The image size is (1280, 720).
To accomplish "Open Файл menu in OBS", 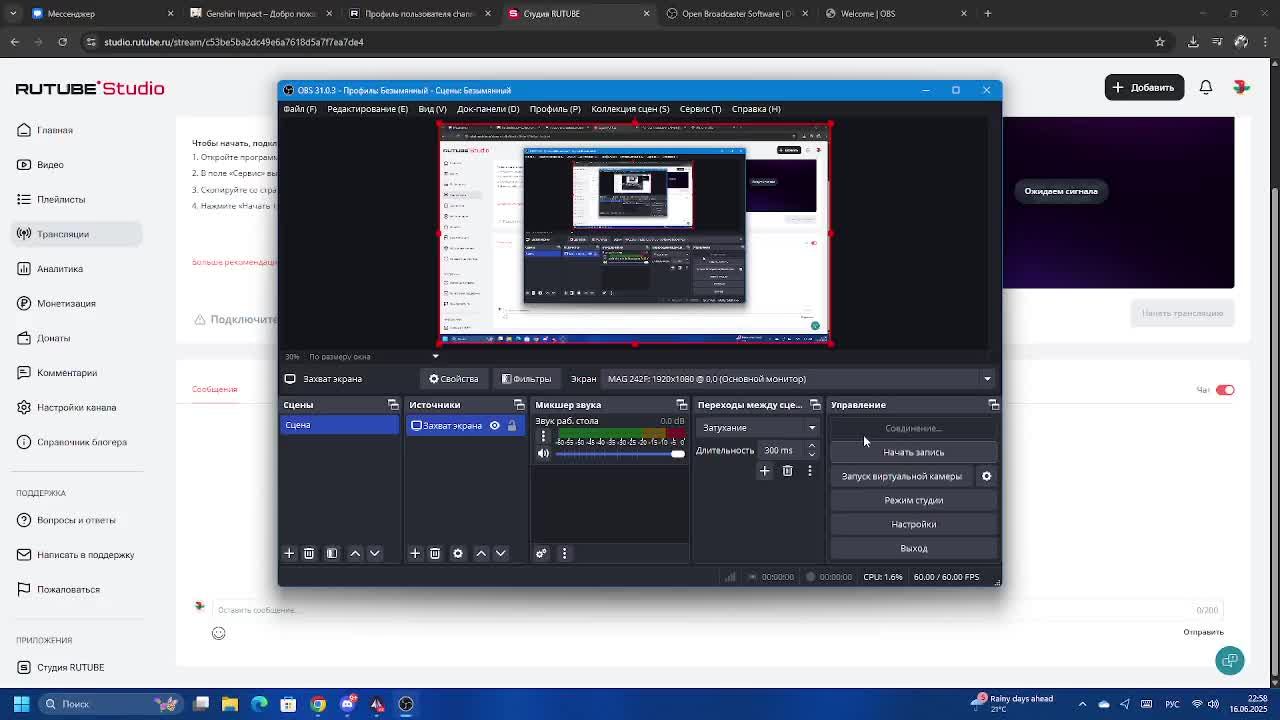I will (x=300, y=109).
